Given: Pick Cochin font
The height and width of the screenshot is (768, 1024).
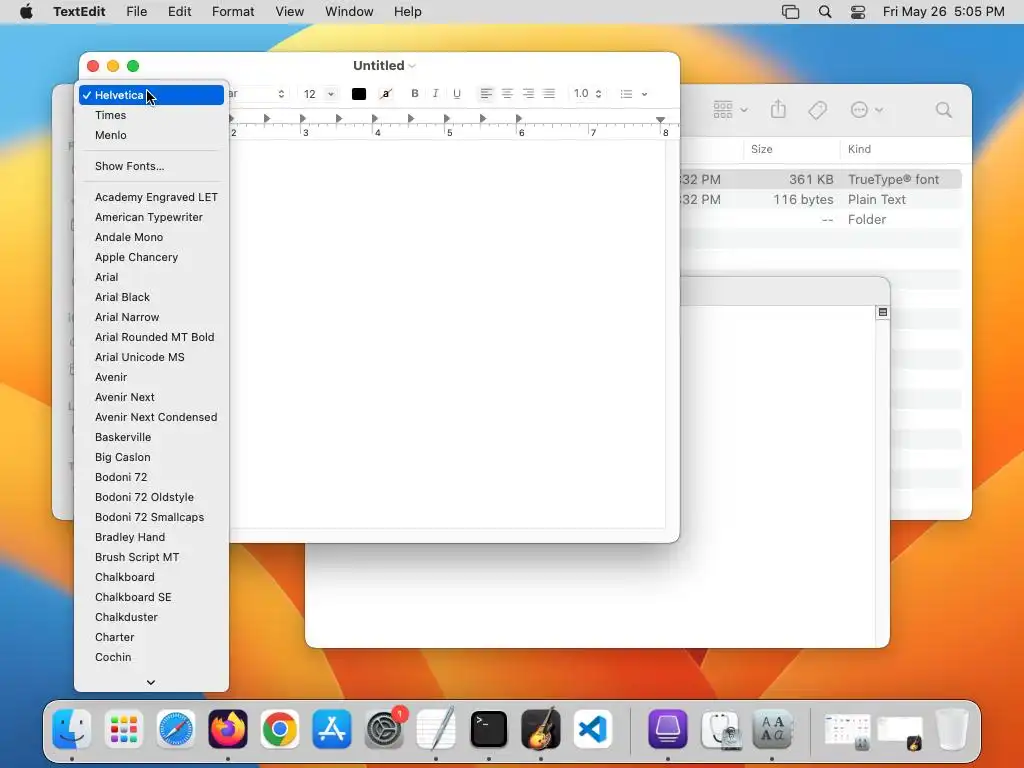Looking at the screenshot, I should (152, 657).
